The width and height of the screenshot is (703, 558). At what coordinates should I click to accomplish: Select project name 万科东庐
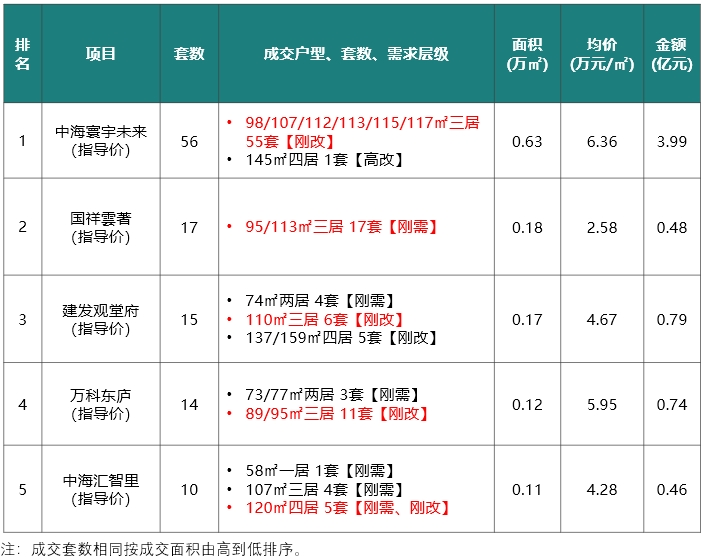point(101,395)
